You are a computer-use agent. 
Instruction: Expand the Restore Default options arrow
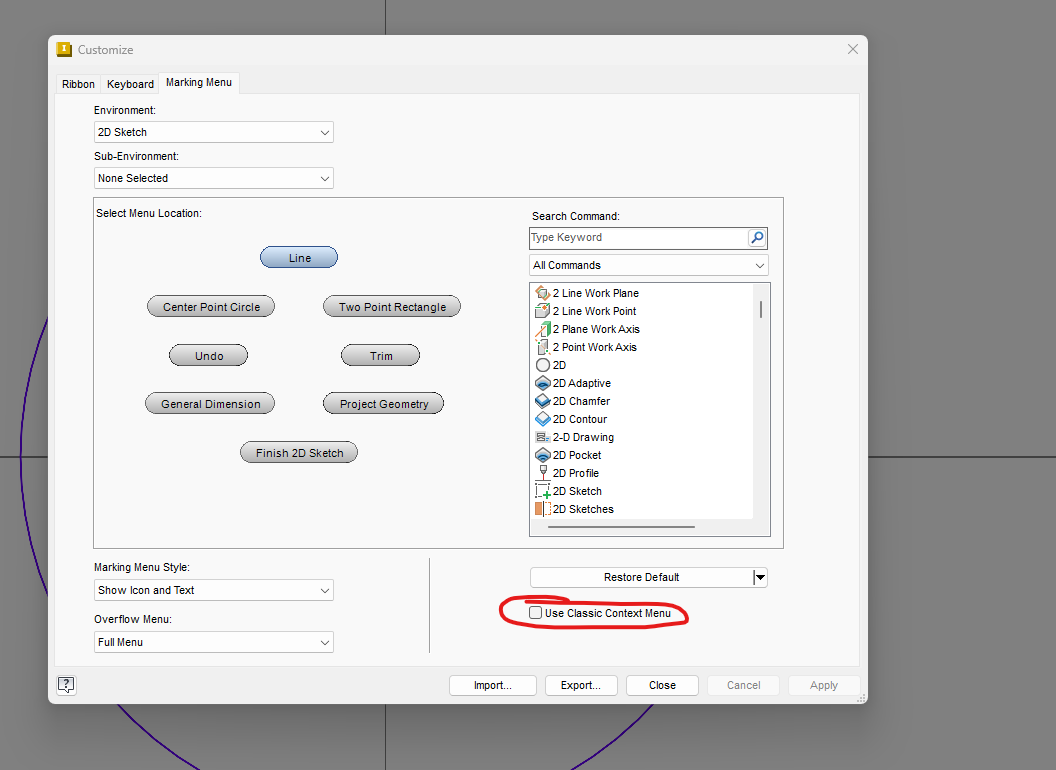click(760, 577)
